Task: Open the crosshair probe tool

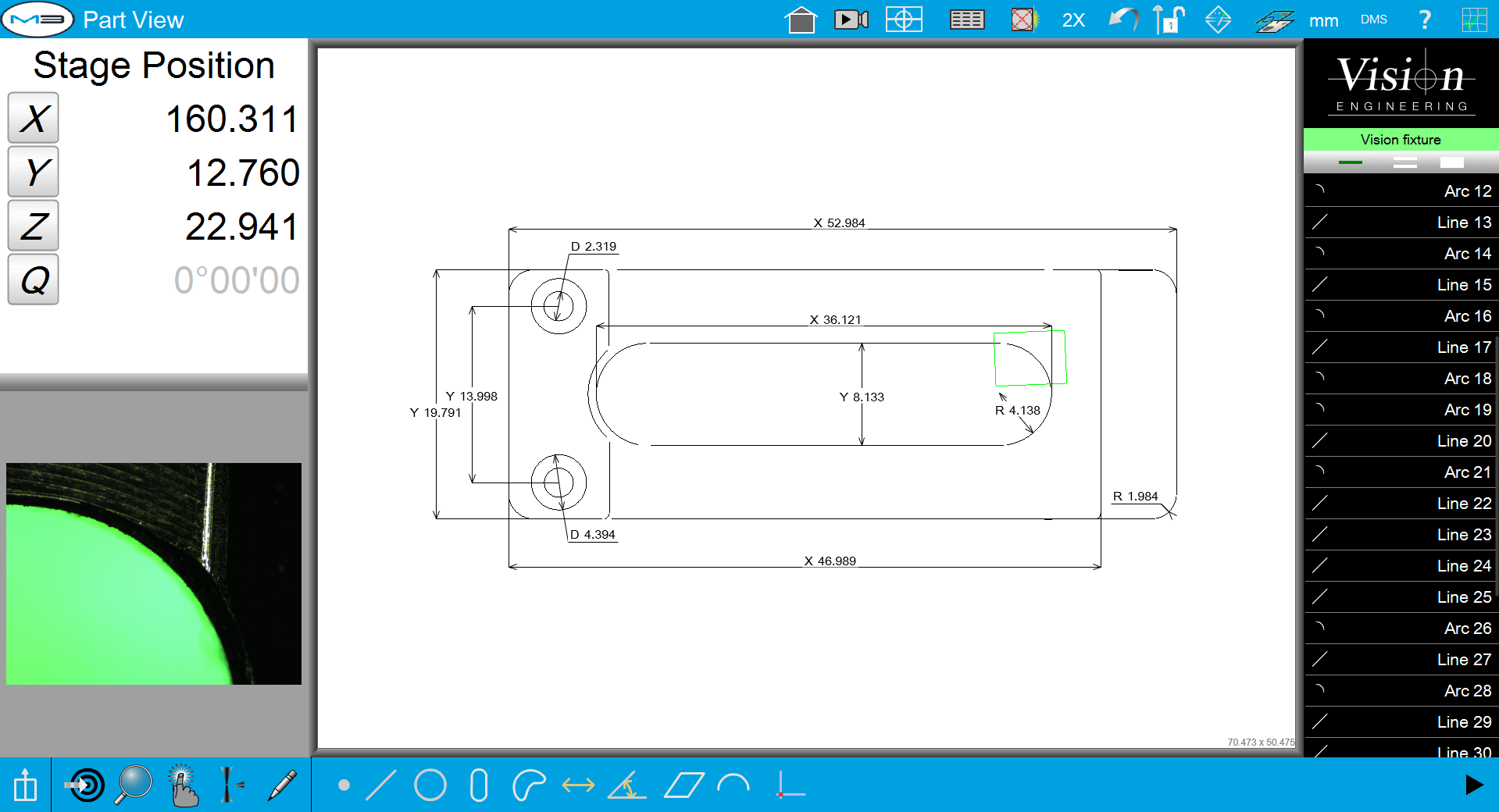Action: (904, 19)
